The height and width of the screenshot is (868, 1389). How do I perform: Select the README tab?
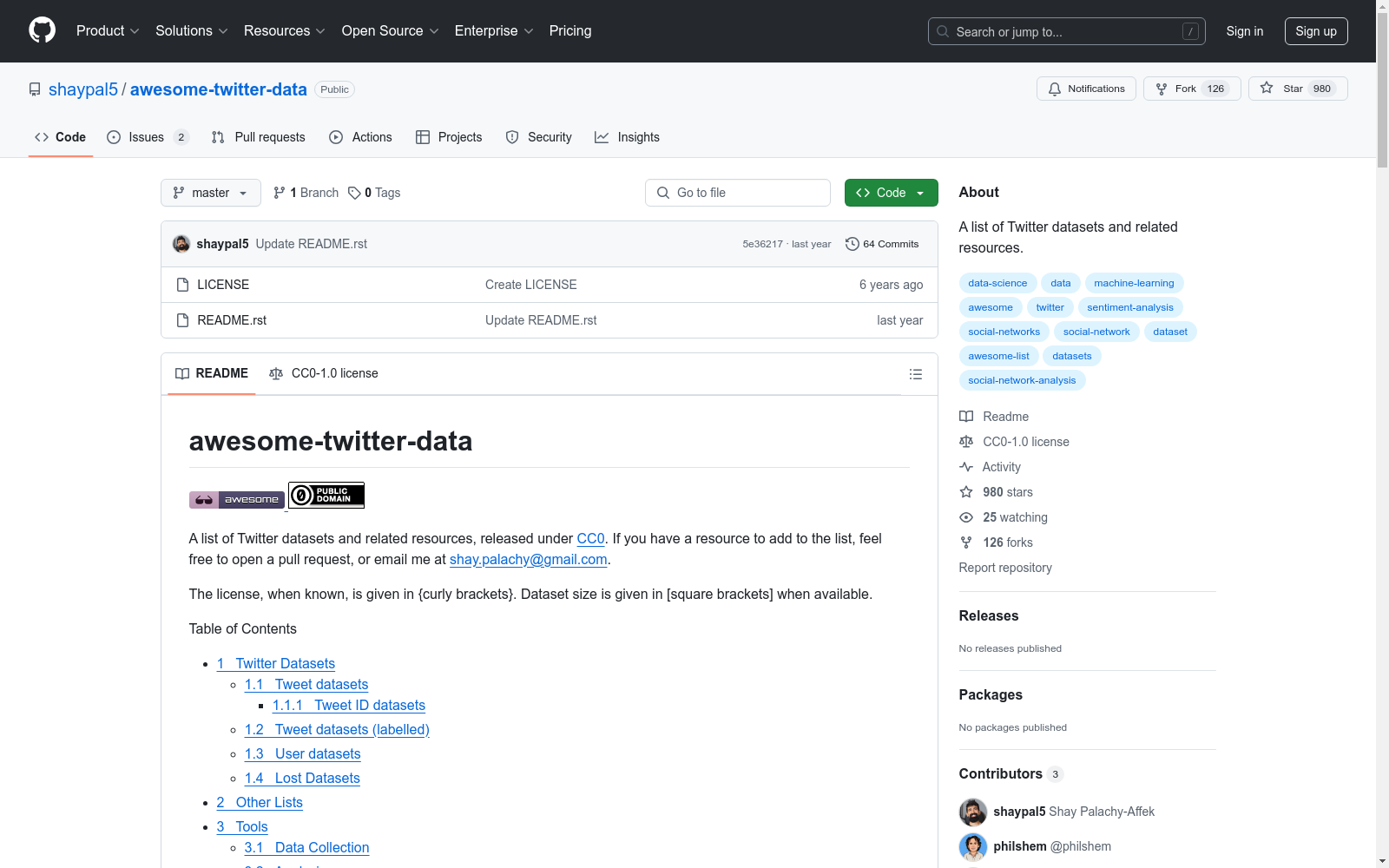pyautogui.click(x=212, y=373)
